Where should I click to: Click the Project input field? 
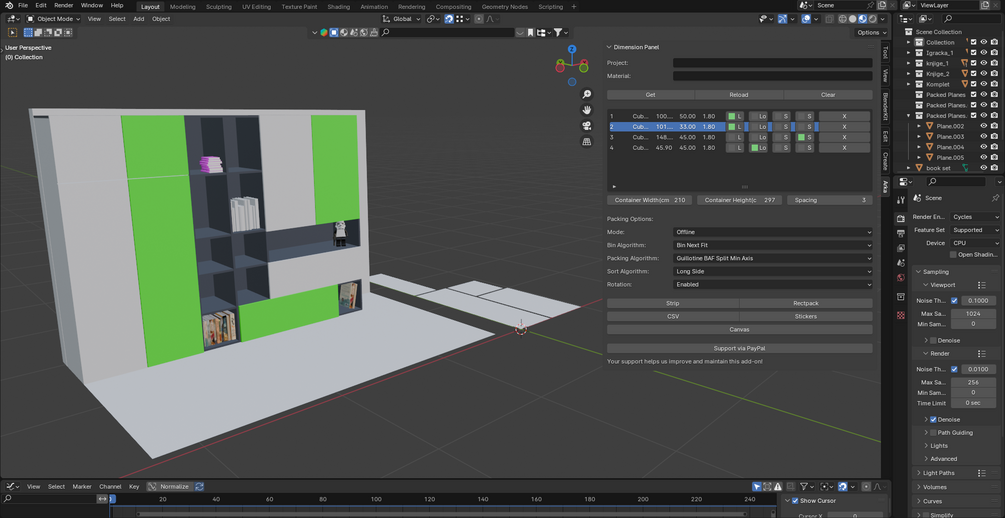click(x=772, y=63)
